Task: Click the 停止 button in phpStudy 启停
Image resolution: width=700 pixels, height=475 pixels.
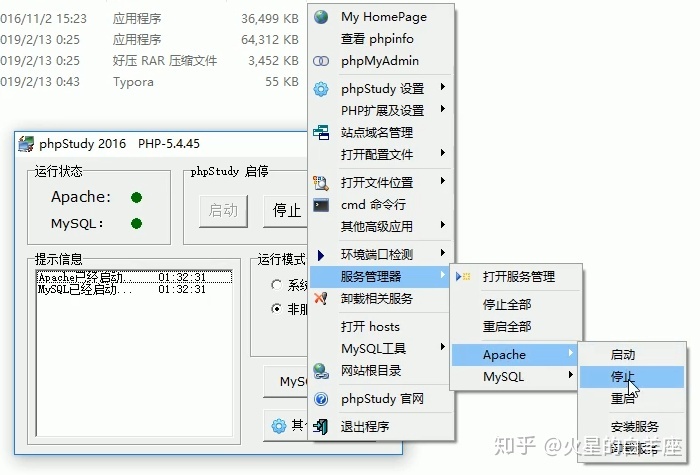Action: [286, 211]
